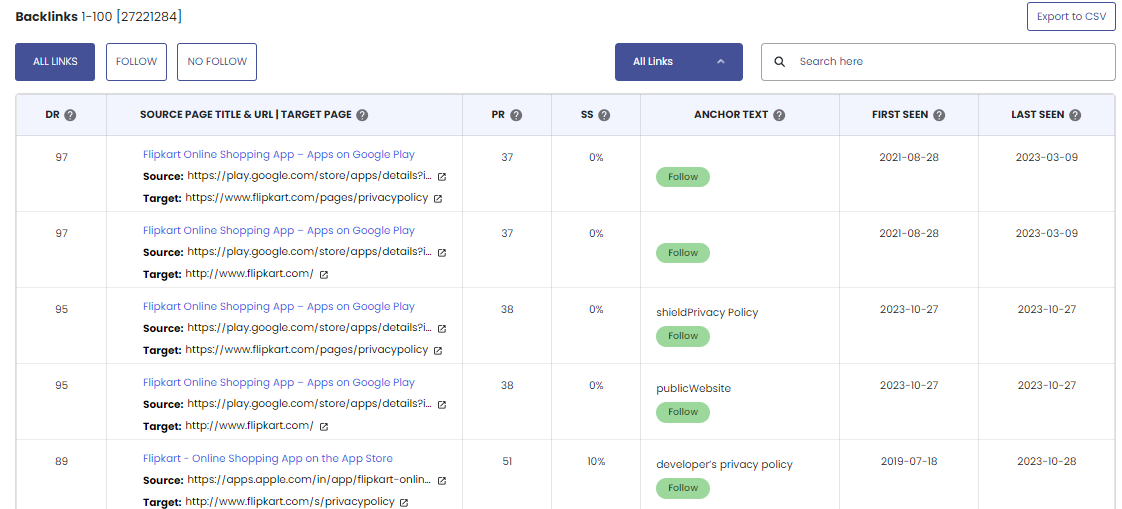Viewport: 1122px width, 509px height.
Task: Click Follow badge under publicWebsite anchor
Action: pyautogui.click(x=683, y=412)
